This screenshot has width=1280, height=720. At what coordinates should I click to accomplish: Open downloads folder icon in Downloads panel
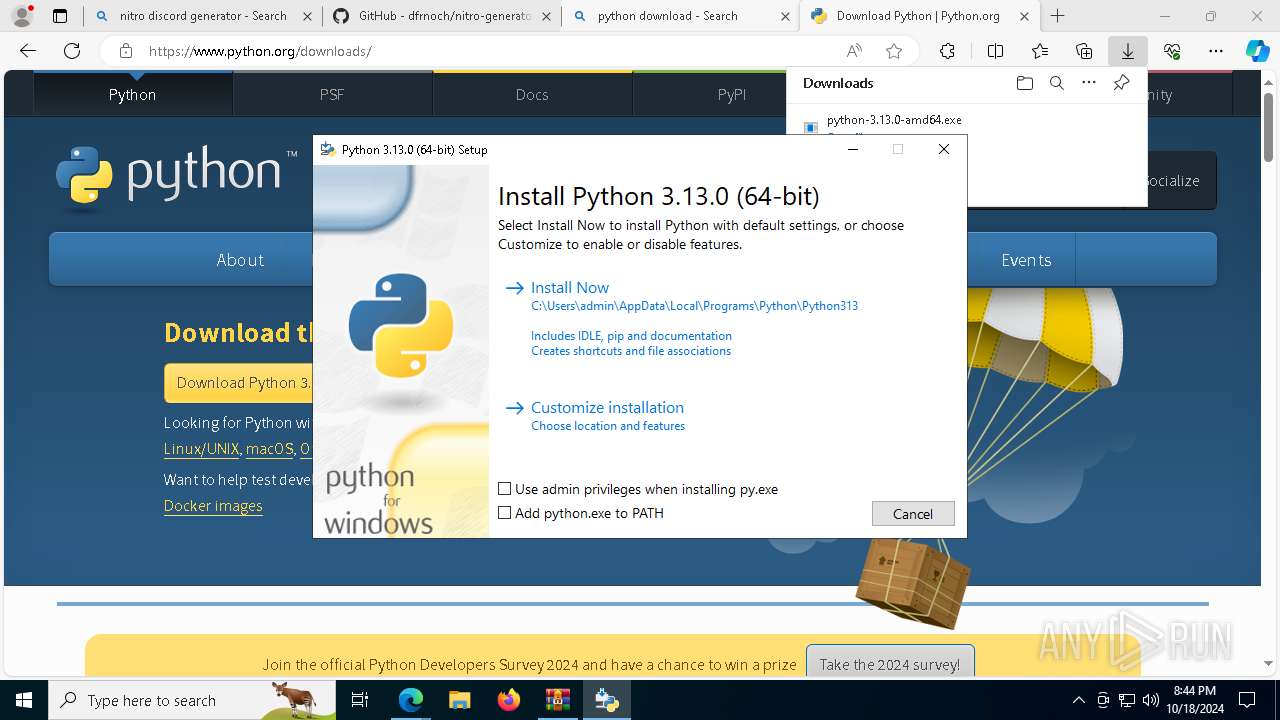click(1024, 83)
